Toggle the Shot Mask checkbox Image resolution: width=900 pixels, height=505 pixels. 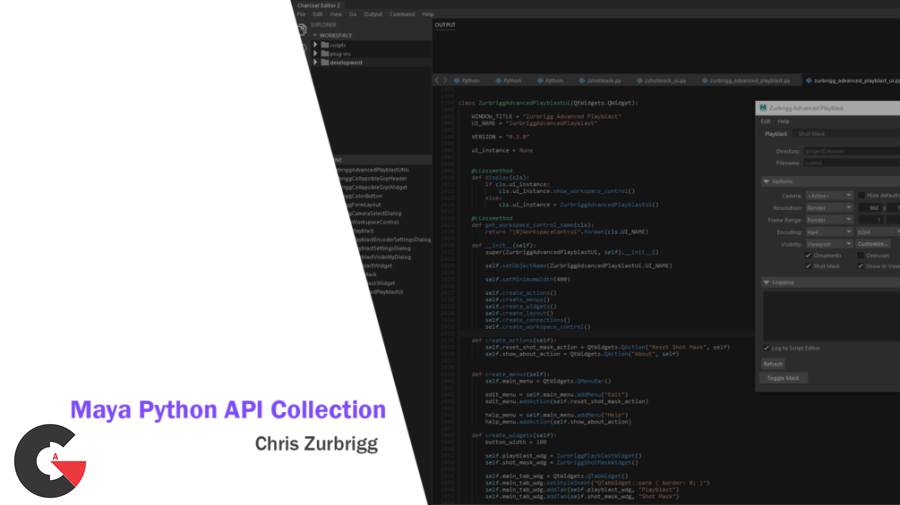pos(809,266)
